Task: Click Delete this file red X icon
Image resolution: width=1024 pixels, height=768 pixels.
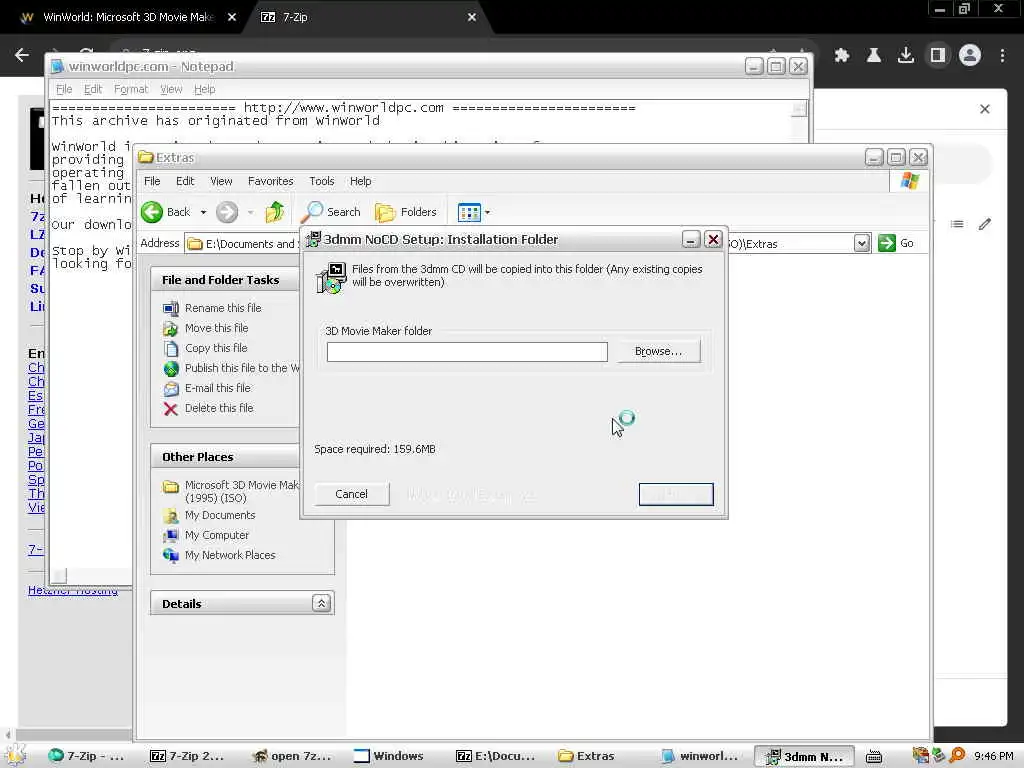Action: point(170,409)
